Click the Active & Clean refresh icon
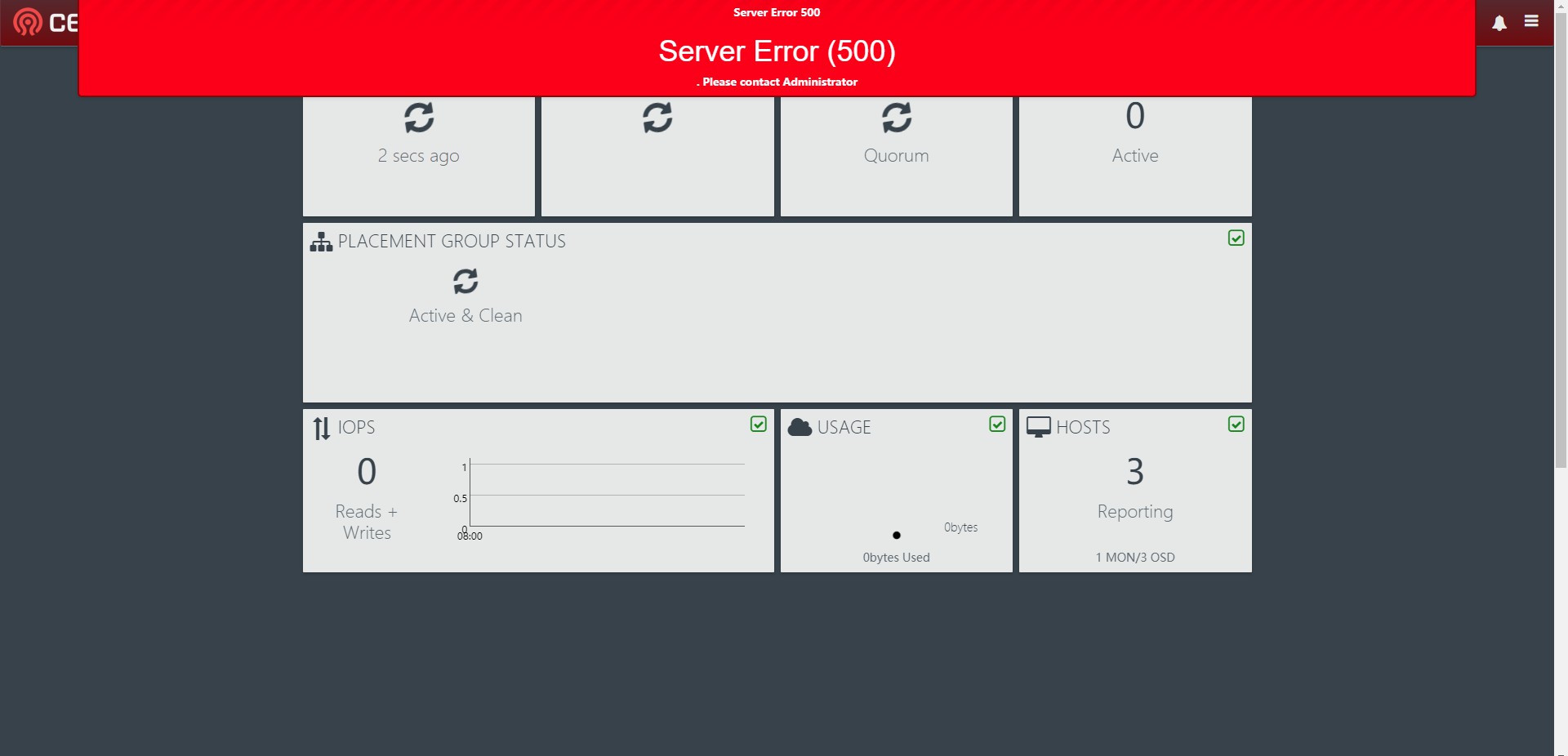 pos(465,282)
